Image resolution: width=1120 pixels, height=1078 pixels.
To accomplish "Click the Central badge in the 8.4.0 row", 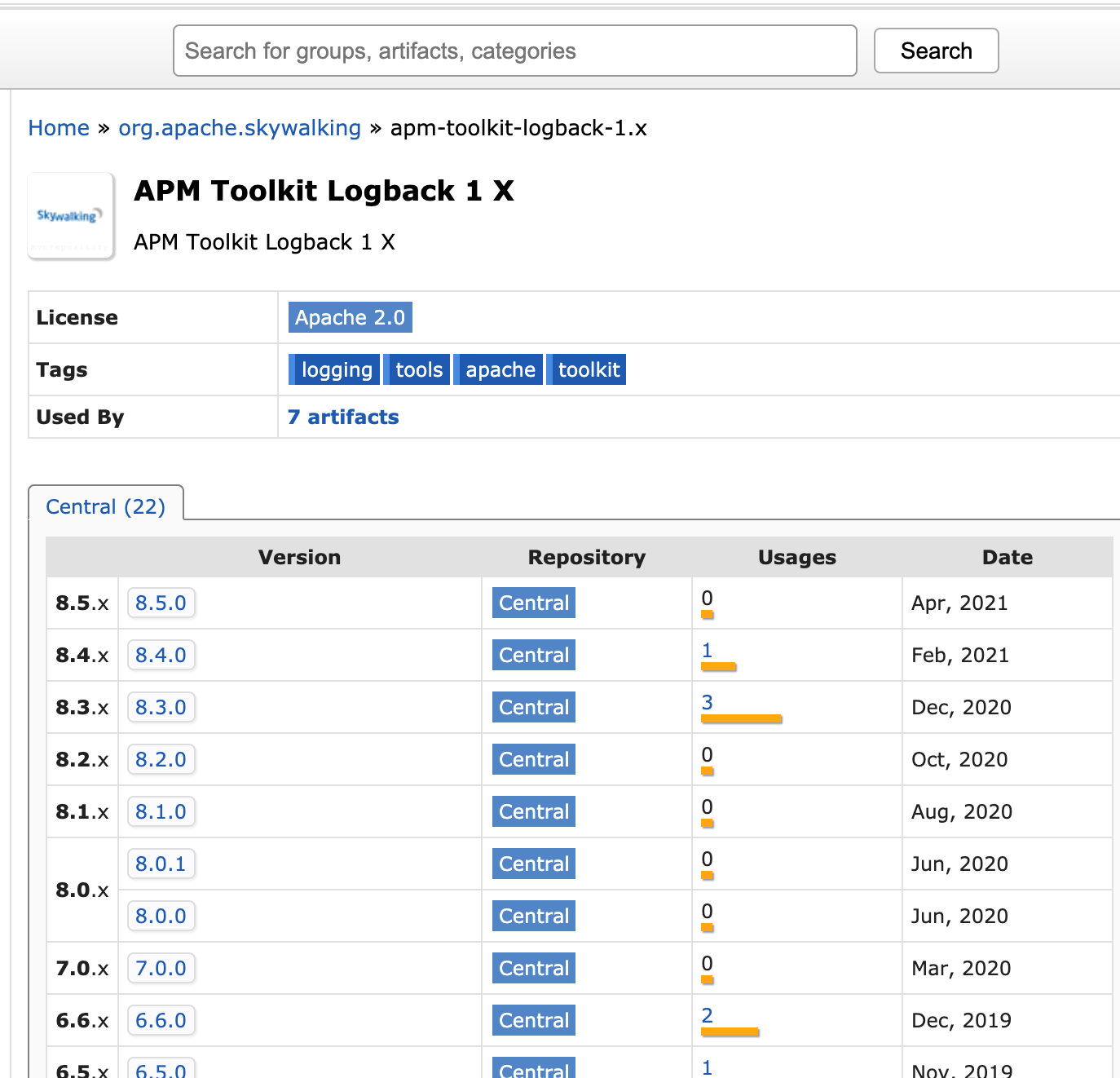I will [x=534, y=655].
